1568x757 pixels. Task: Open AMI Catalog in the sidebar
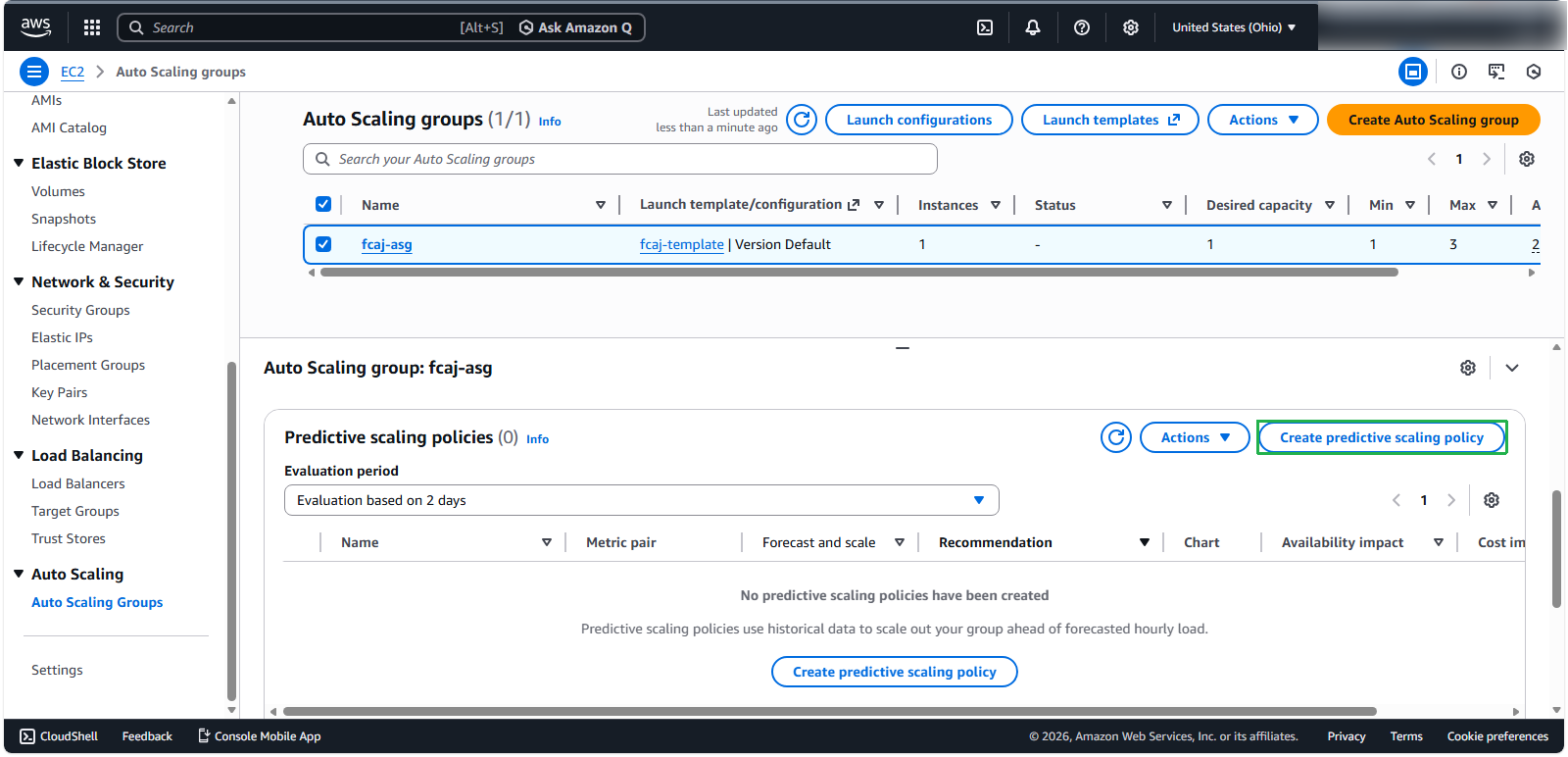pyautogui.click(x=69, y=127)
